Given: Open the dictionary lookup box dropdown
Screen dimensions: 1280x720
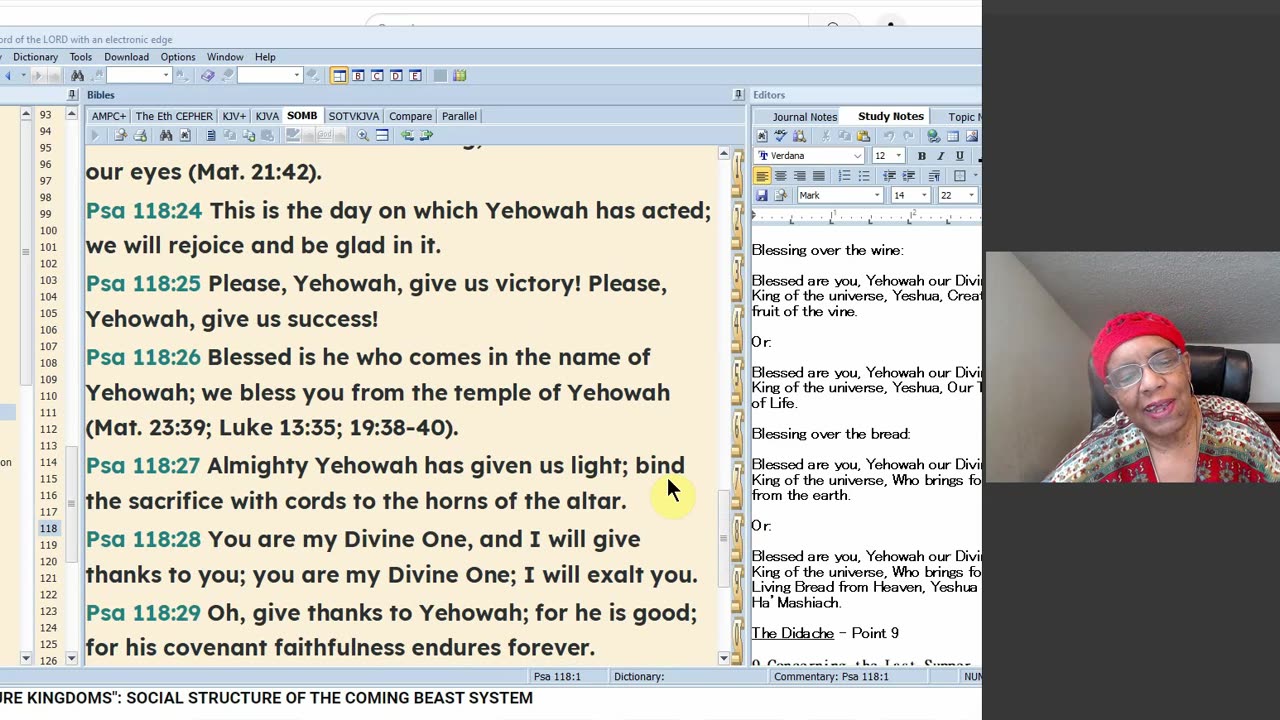Looking at the screenshot, I should (297, 76).
